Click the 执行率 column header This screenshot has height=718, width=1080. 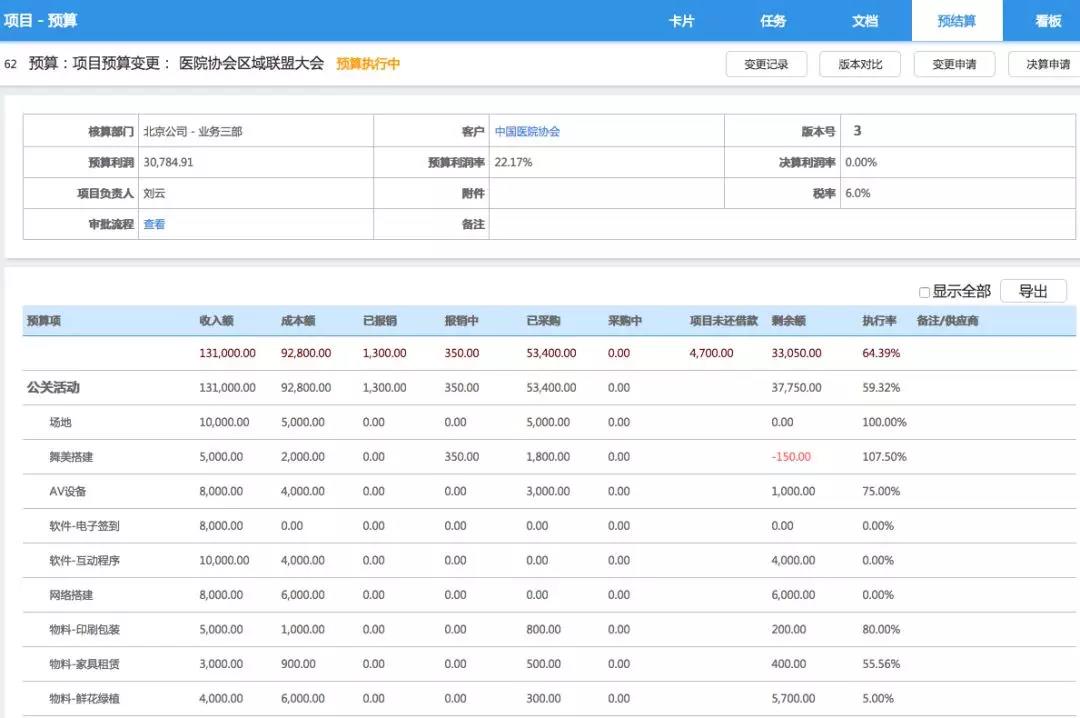pyautogui.click(x=879, y=321)
